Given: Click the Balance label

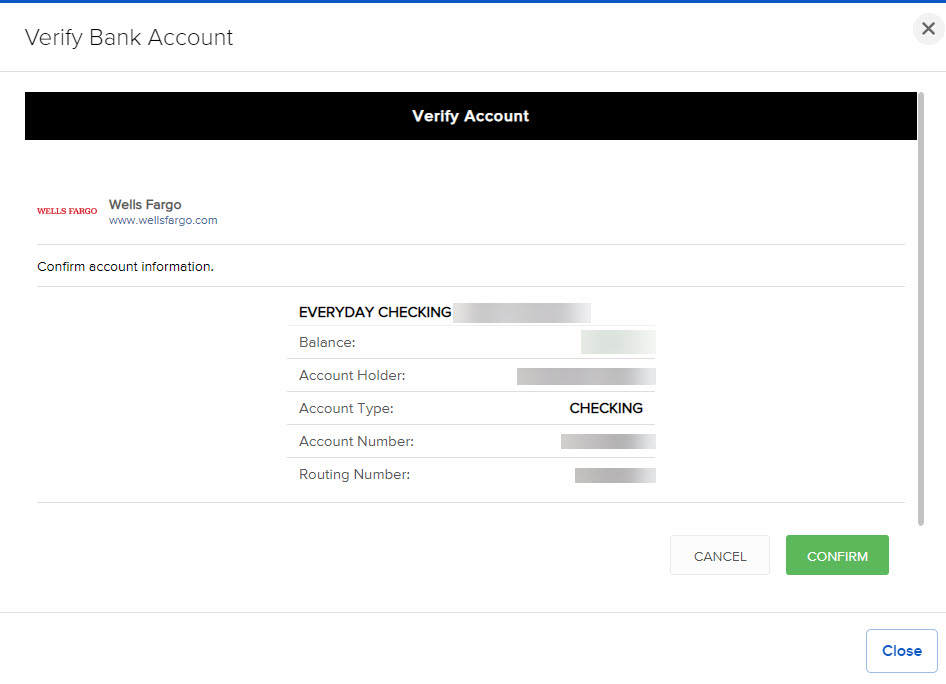Looking at the screenshot, I should 327,343.
